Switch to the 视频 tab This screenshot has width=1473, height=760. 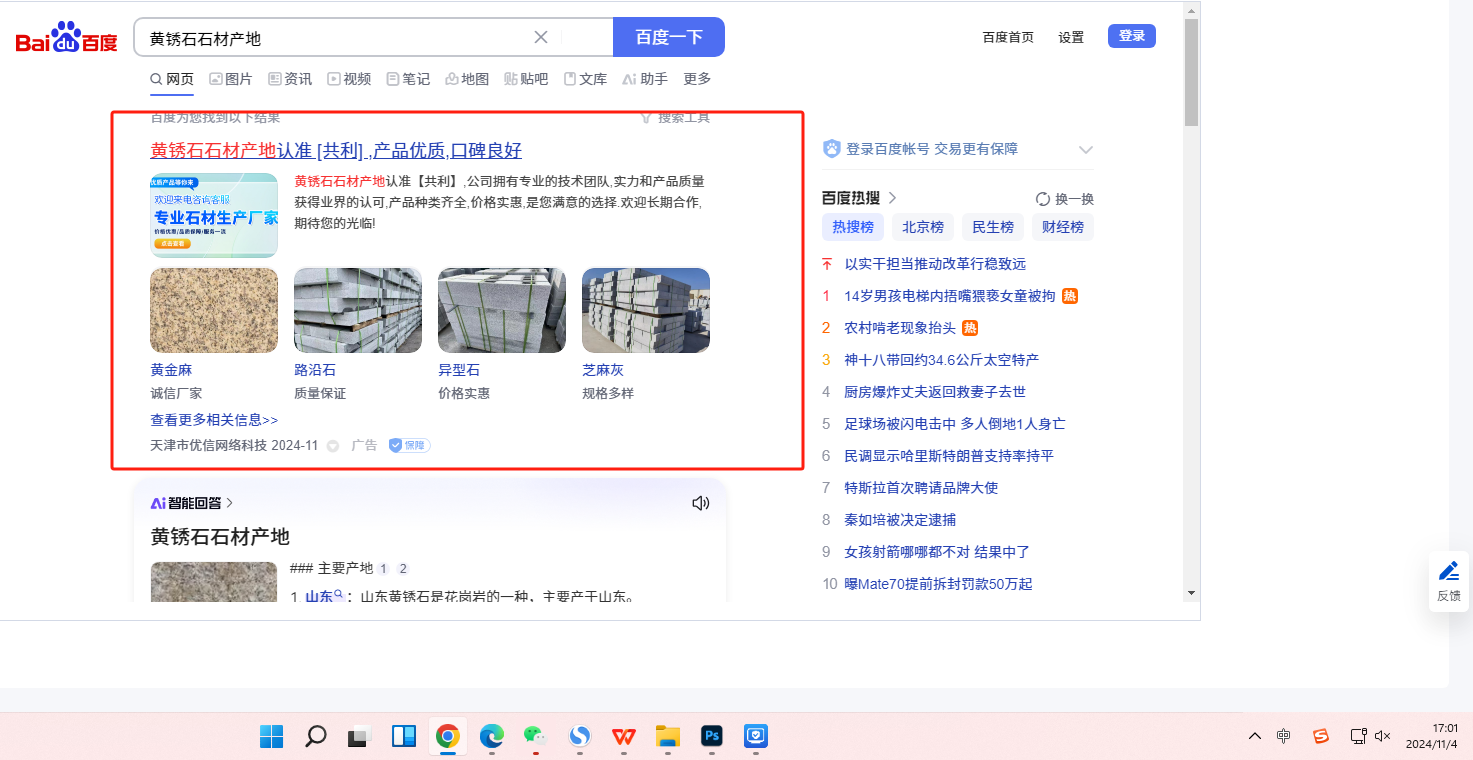click(349, 79)
